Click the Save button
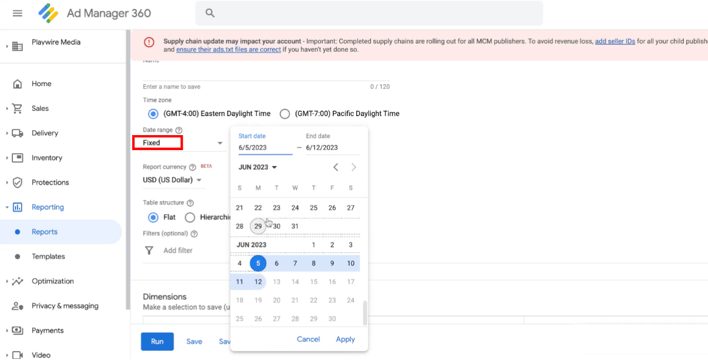This screenshot has width=708, height=361. pyautogui.click(x=194, y=342)
